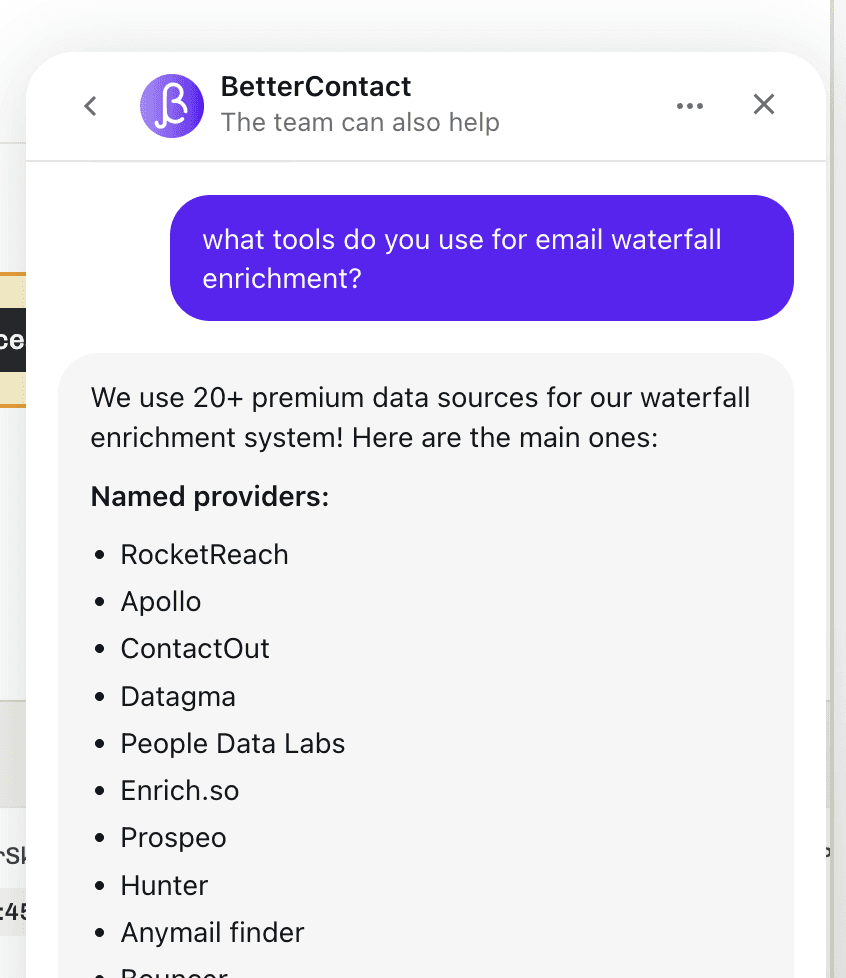Viewport: 846px width, 978px height.
Task: Click the back arrow in the chat header
Action: point(90,105)
